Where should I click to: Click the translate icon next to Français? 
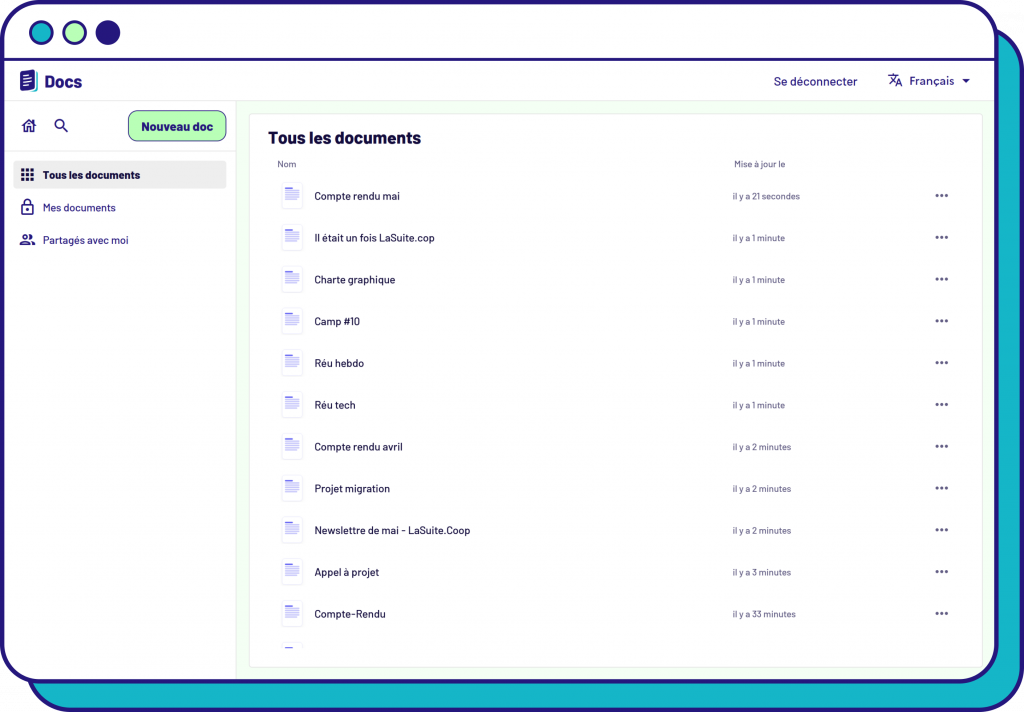pyautogui.click(x=895, y=80)
